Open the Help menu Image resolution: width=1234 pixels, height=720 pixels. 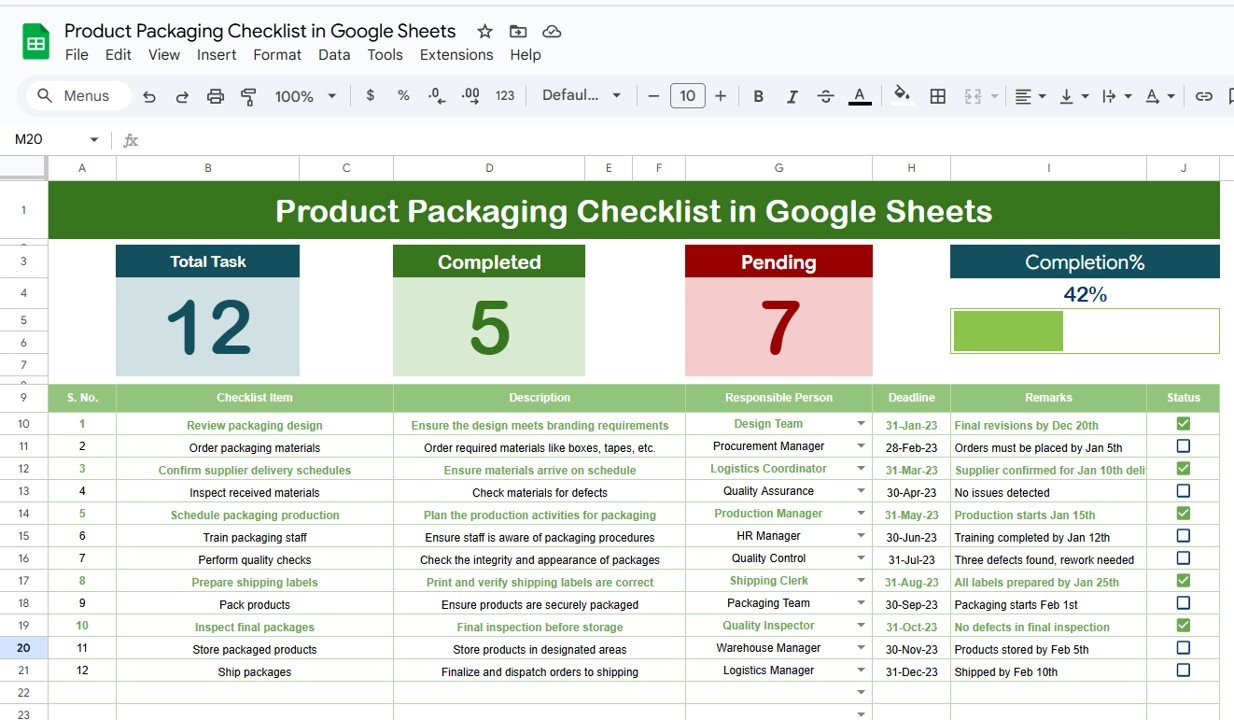525,55
